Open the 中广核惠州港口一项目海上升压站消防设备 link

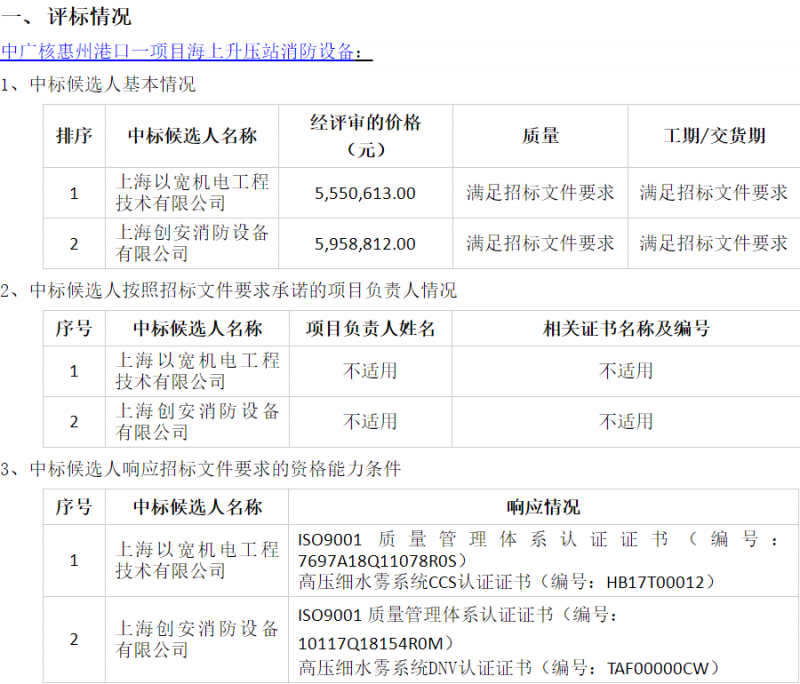coord(185,52)
